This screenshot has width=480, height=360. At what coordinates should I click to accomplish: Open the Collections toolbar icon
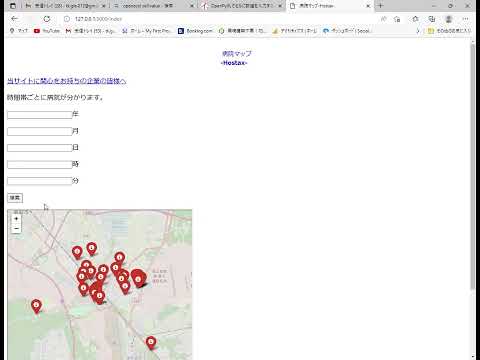coord(432,19)
